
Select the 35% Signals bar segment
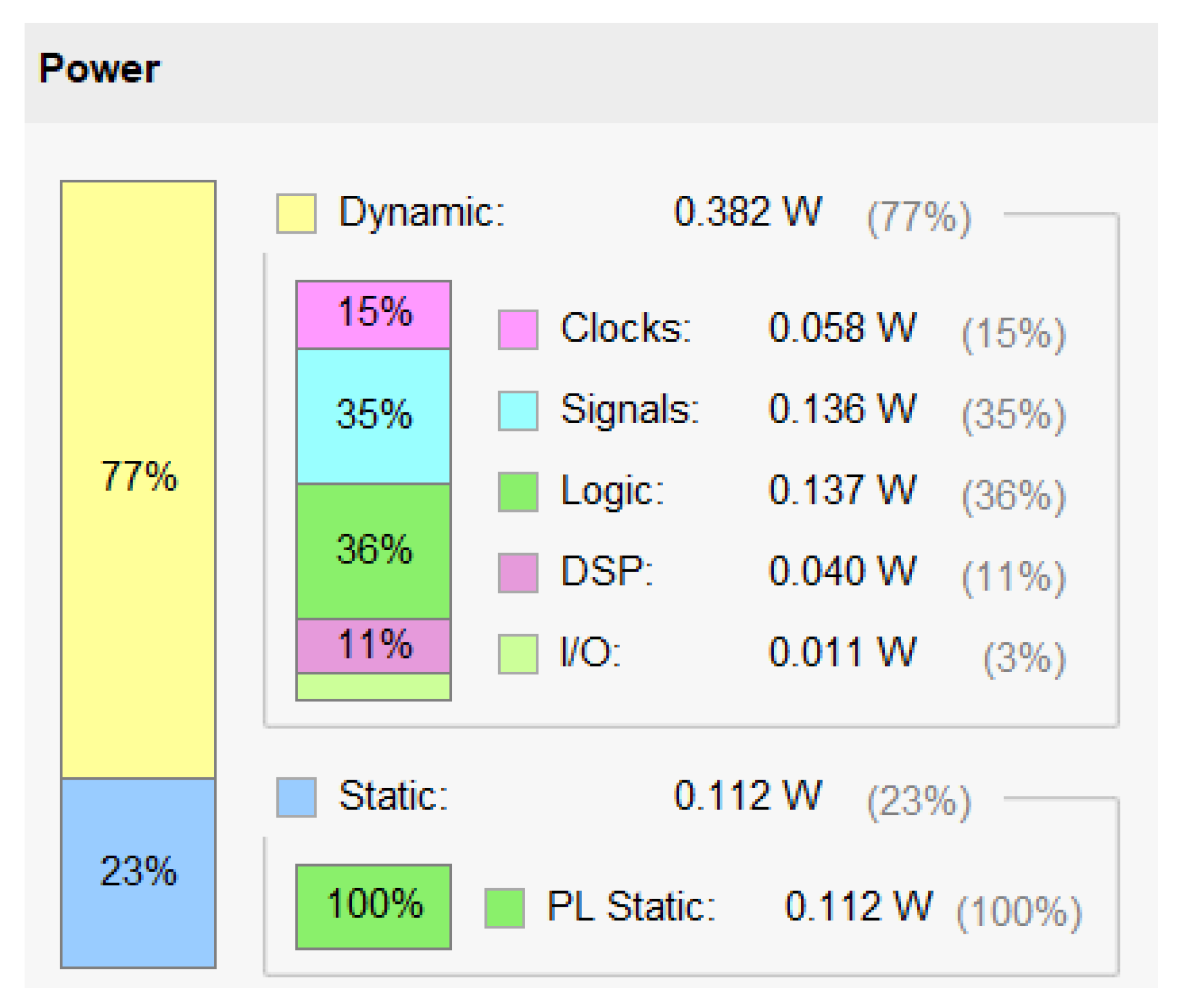[x=373, y=416]
